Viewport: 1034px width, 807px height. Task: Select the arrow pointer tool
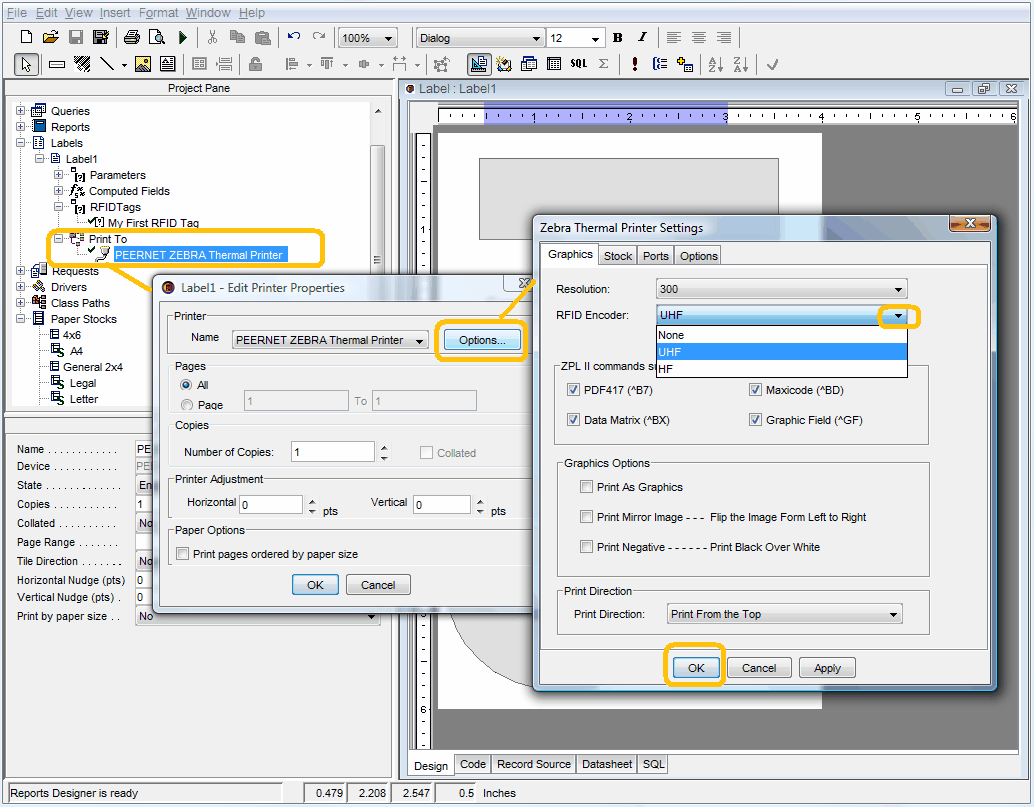click(x=26, y=64)
